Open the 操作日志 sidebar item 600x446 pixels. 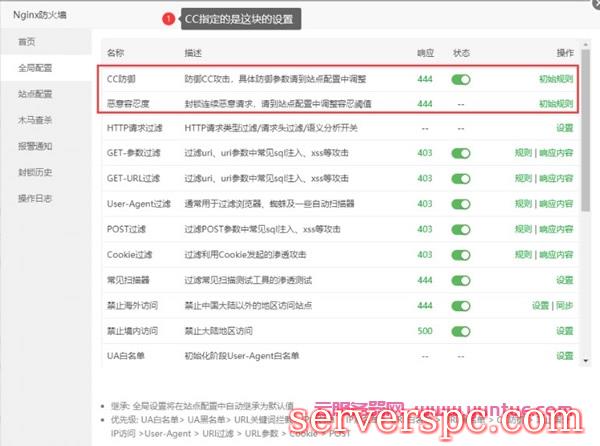pos(35,197)
